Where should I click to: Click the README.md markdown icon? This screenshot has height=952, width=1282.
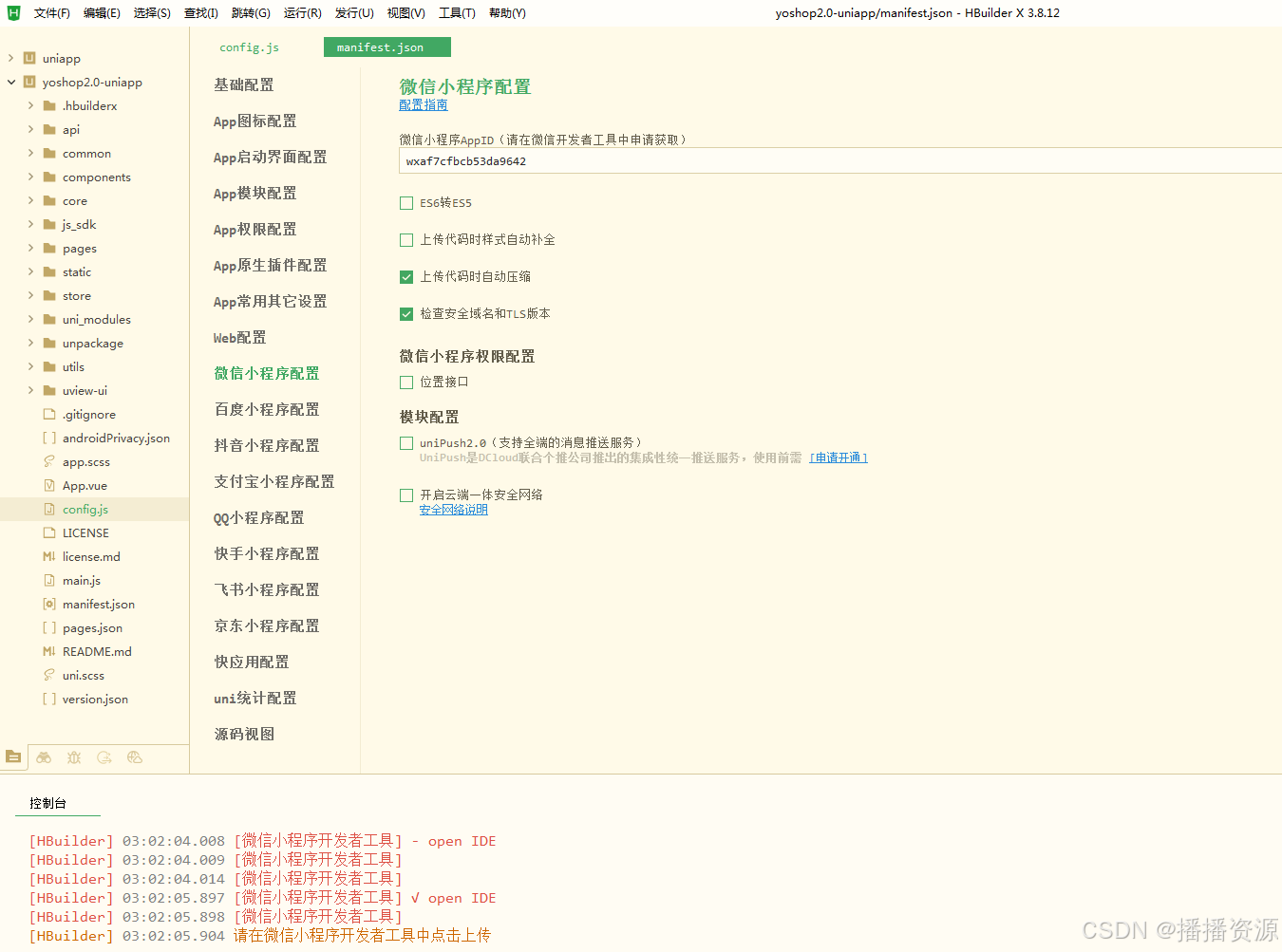[49, 651]
